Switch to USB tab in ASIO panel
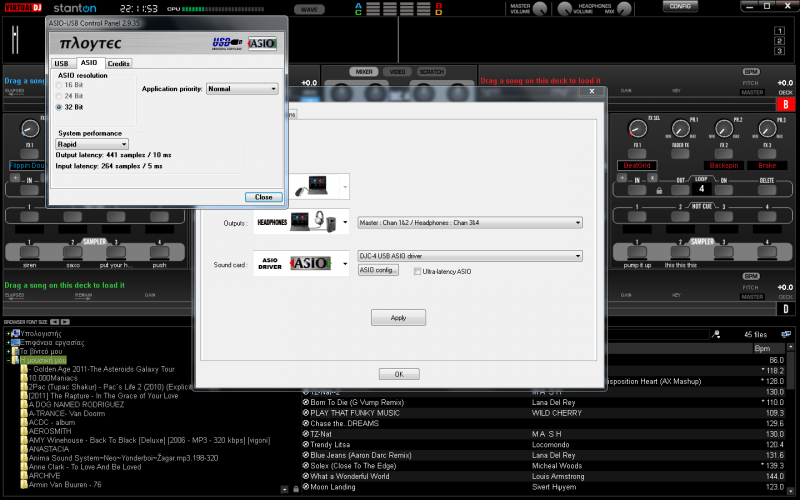 [61, 63]
